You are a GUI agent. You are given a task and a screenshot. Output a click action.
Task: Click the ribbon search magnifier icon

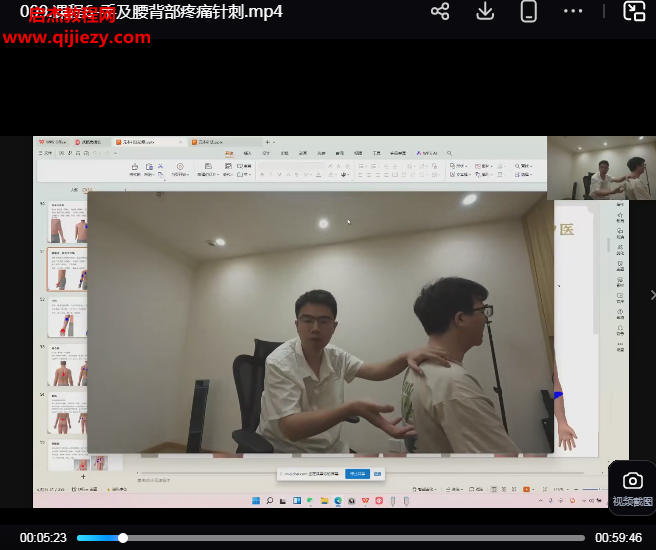coord(449,153)
